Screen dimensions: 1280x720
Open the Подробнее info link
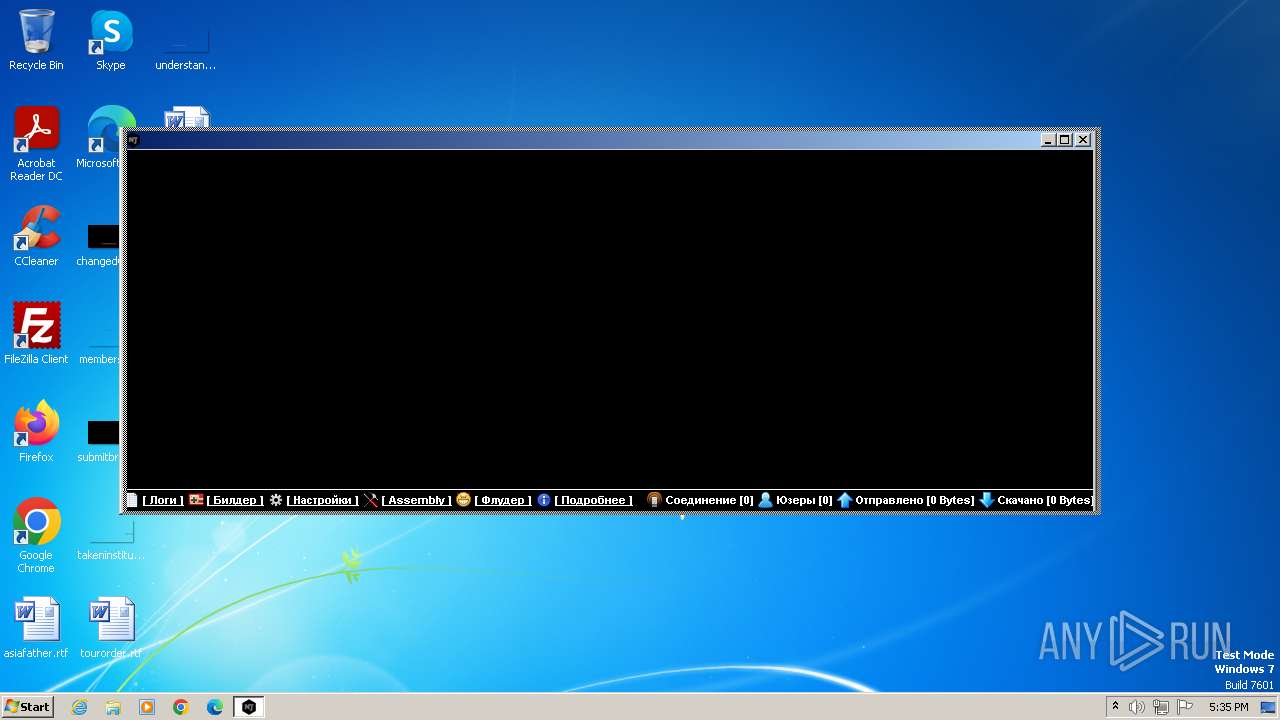(593, 500)
